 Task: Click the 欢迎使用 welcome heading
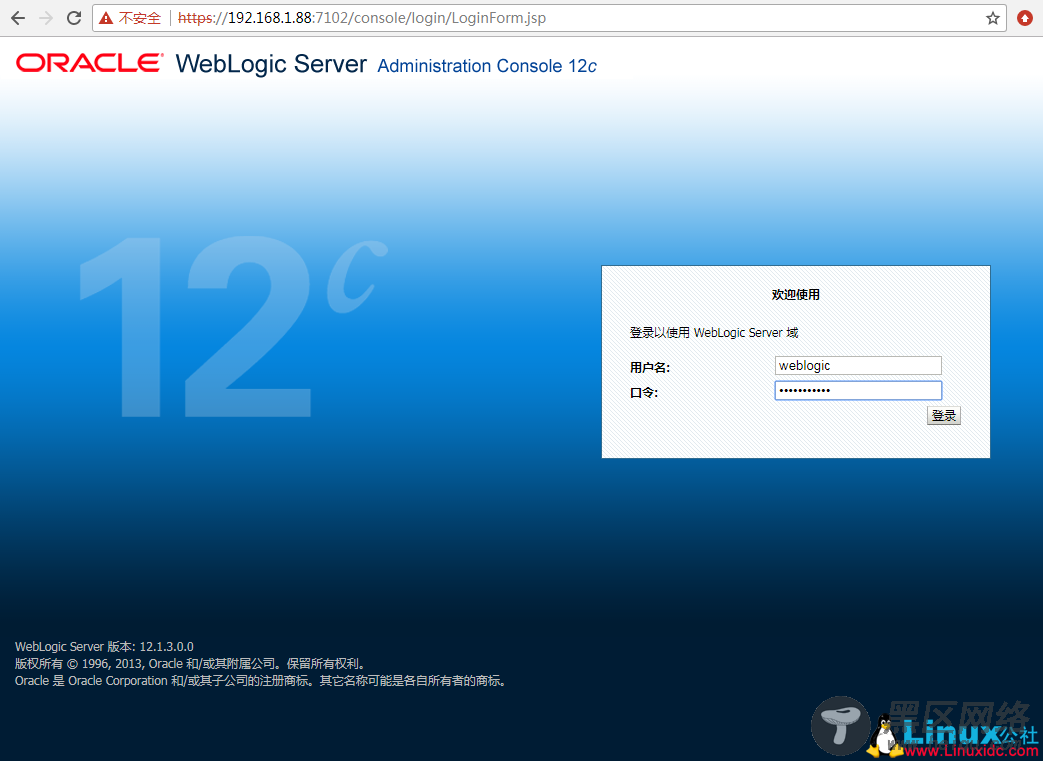tap(796, 295)
